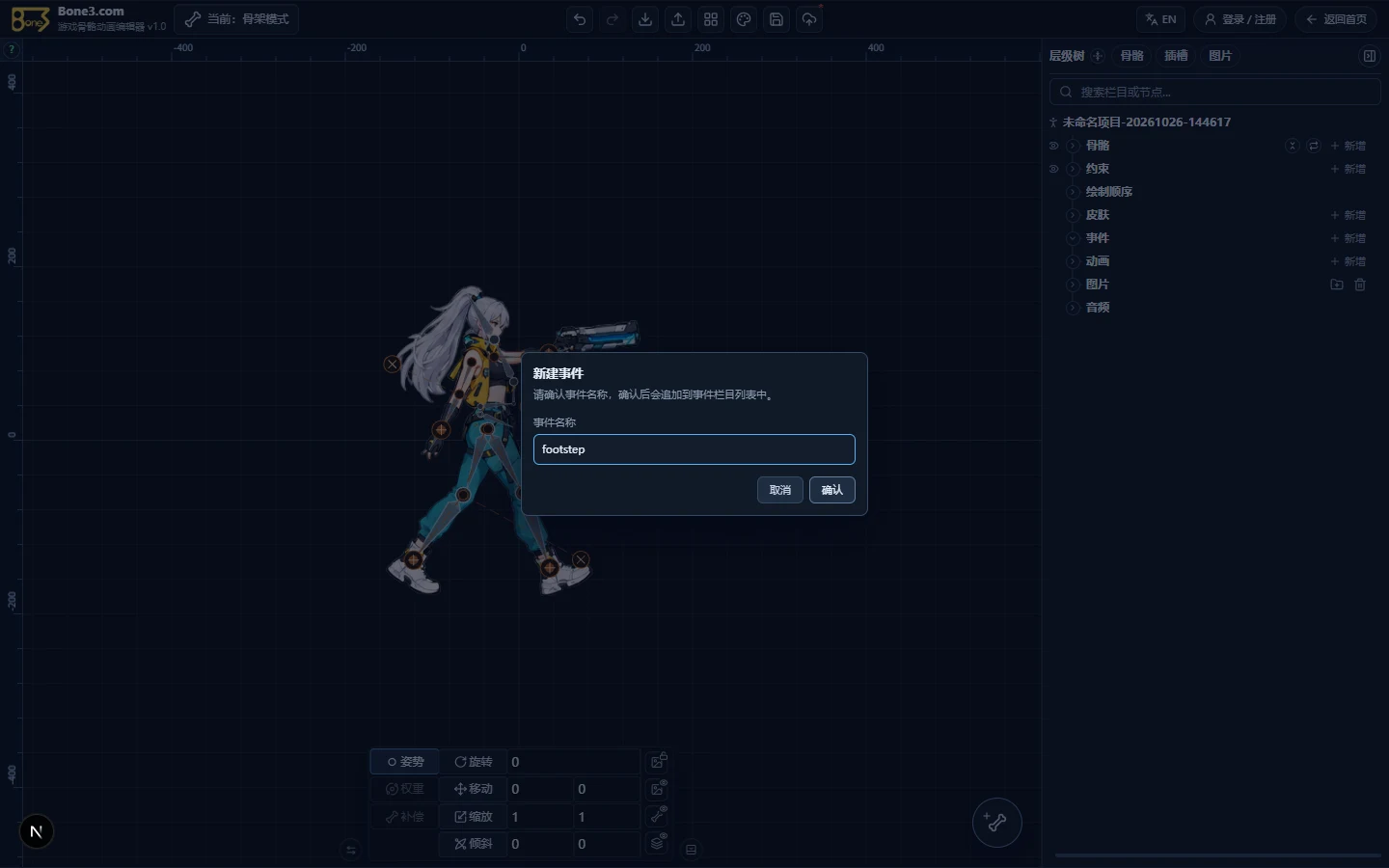
Task: Expand the 动画 tree node
Action: (1073, 261)
